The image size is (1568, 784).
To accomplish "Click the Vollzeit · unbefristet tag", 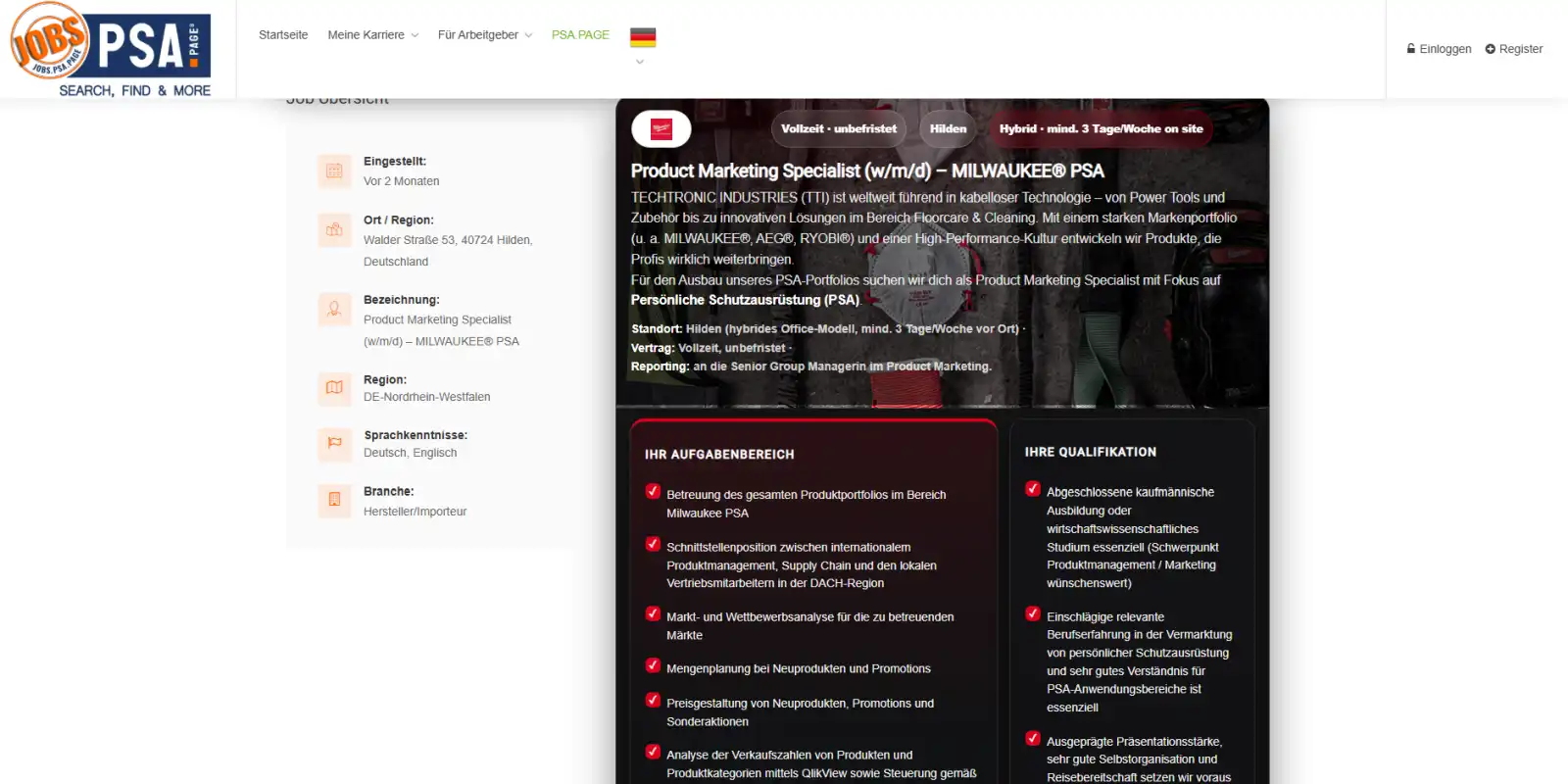I will tap(839, 128).
